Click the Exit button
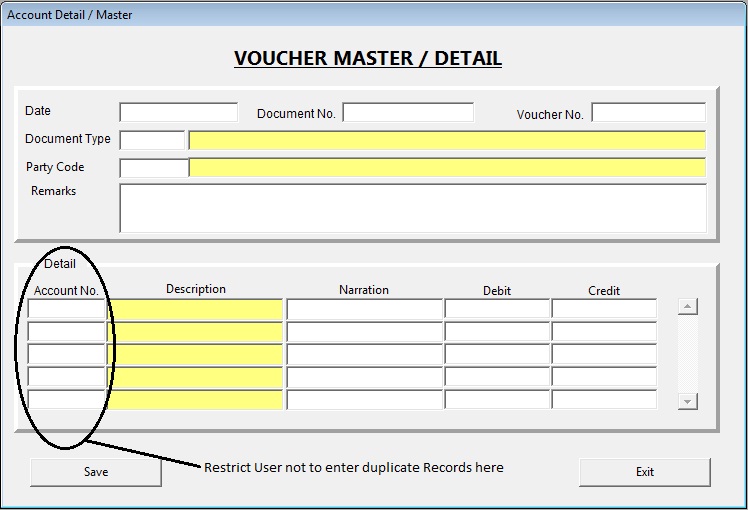Screen dimensions: 749x510 click(x=645, y=472)
